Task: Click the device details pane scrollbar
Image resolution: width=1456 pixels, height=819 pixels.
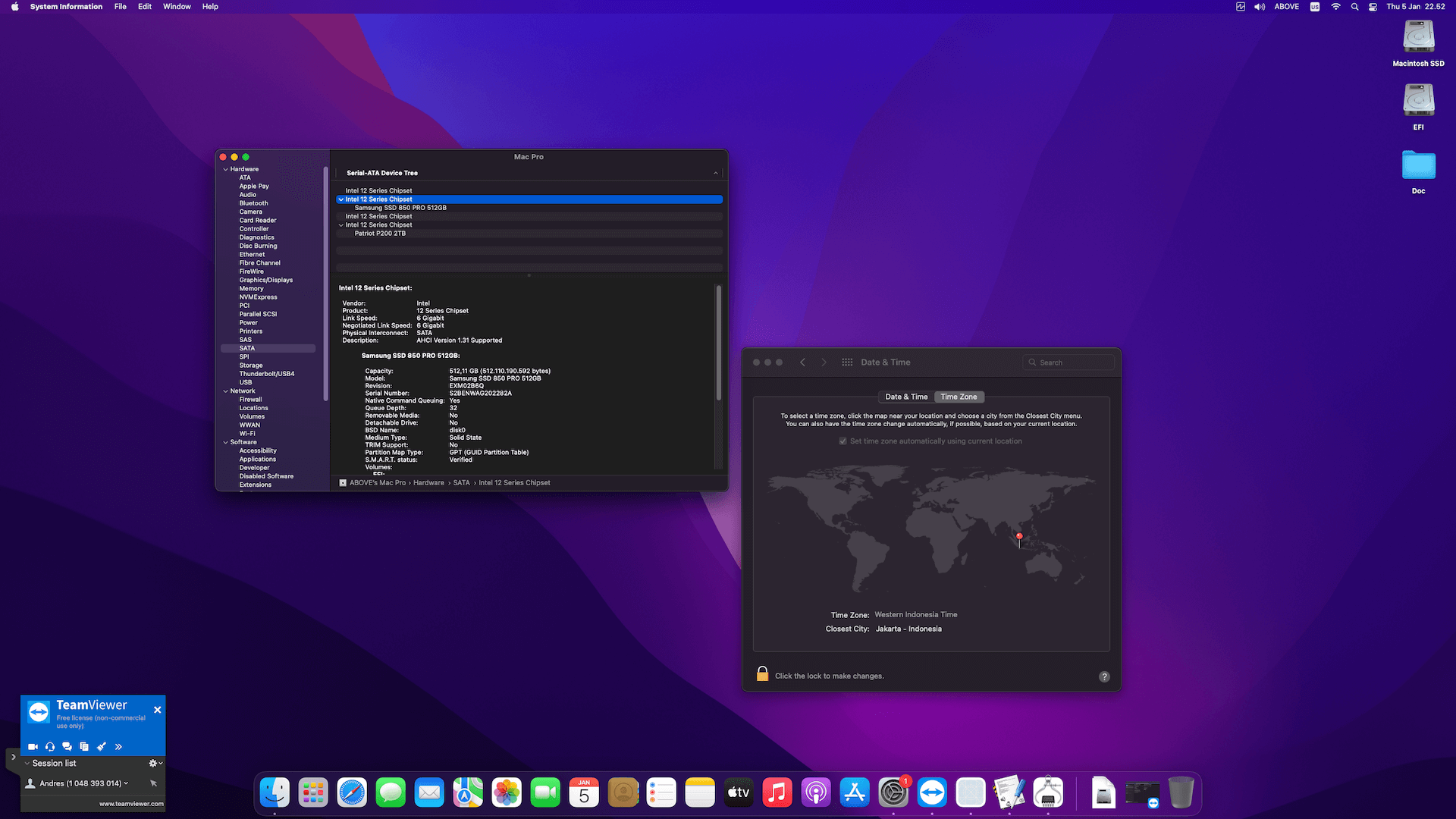Action: pos(718,342)
